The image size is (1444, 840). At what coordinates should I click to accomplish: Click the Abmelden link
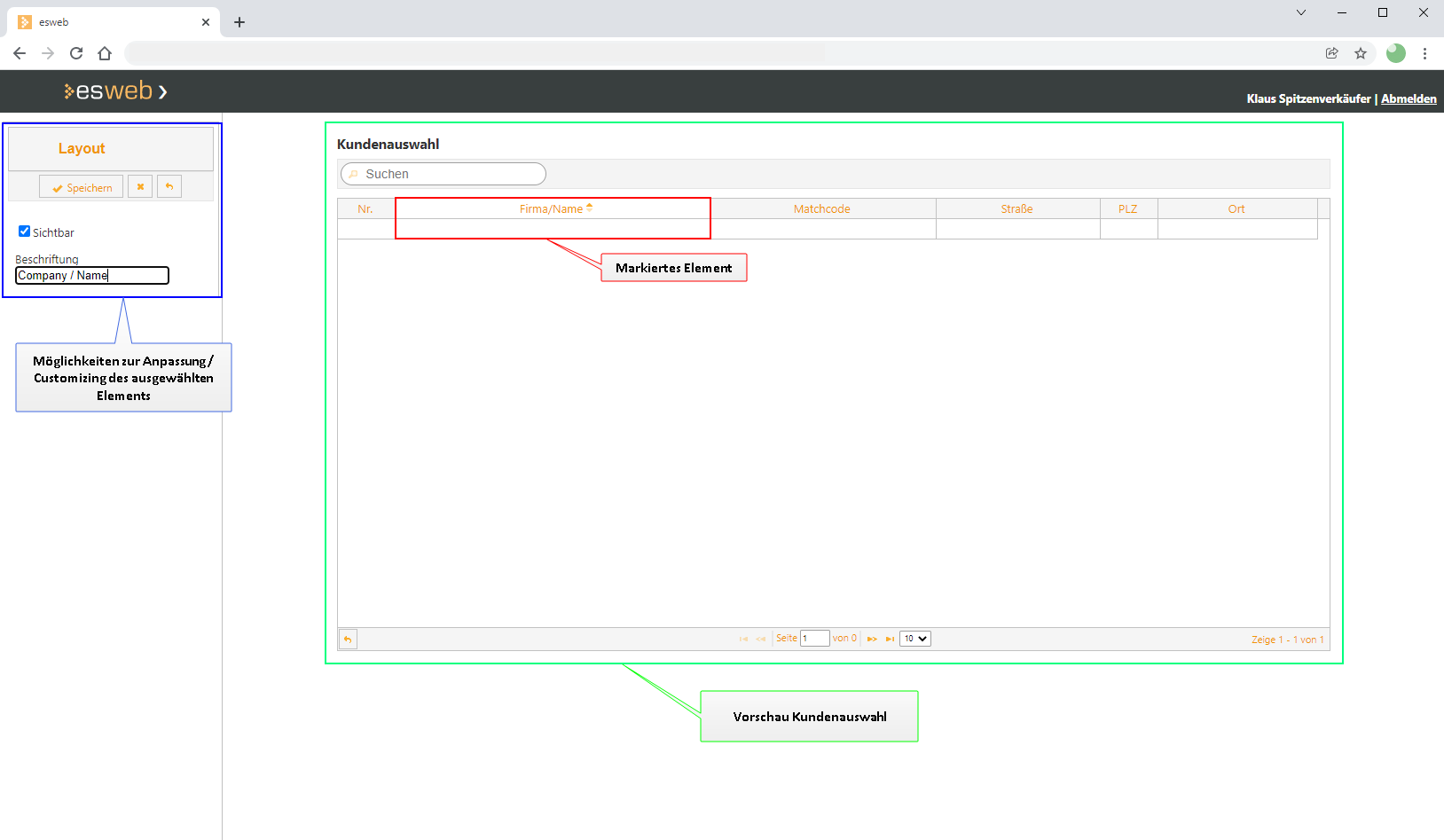click(1409, 98)
